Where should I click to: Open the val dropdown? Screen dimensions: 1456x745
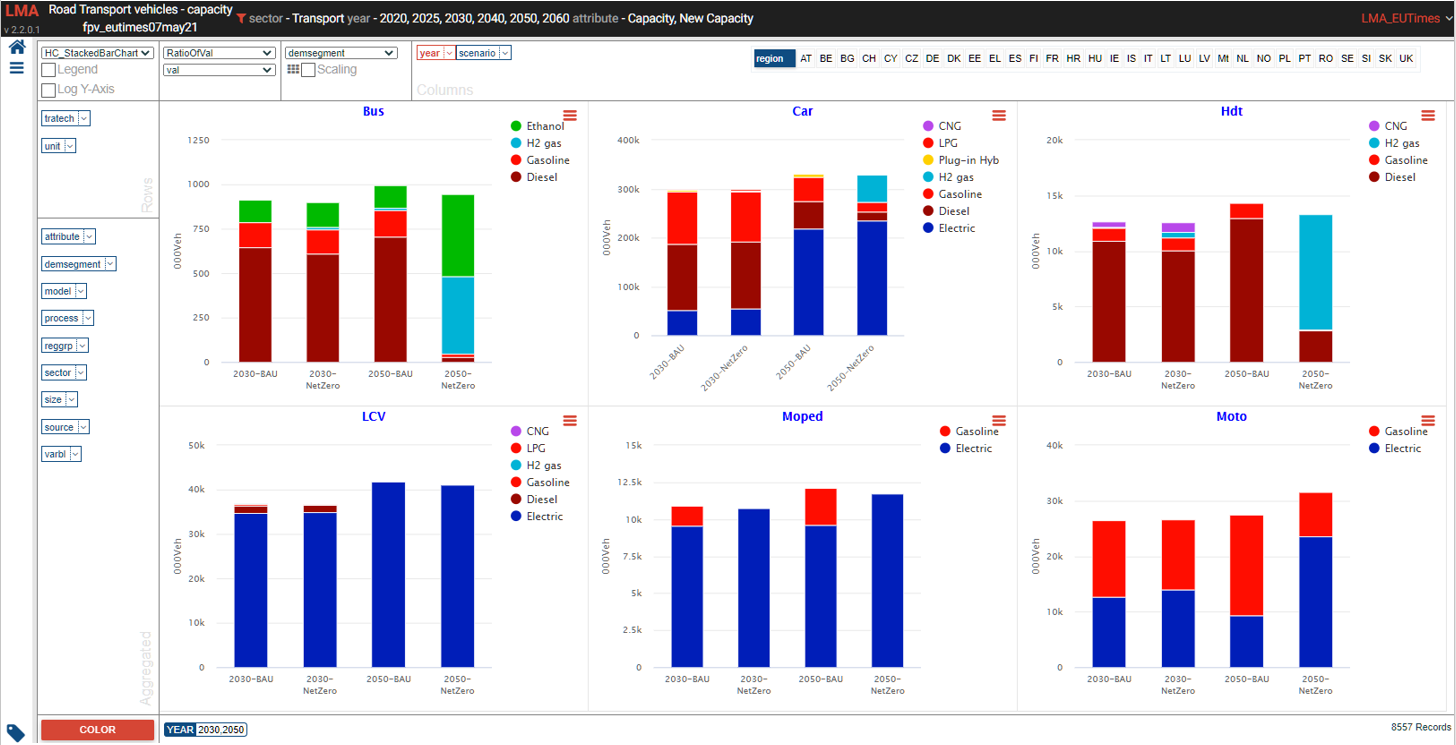219,70
